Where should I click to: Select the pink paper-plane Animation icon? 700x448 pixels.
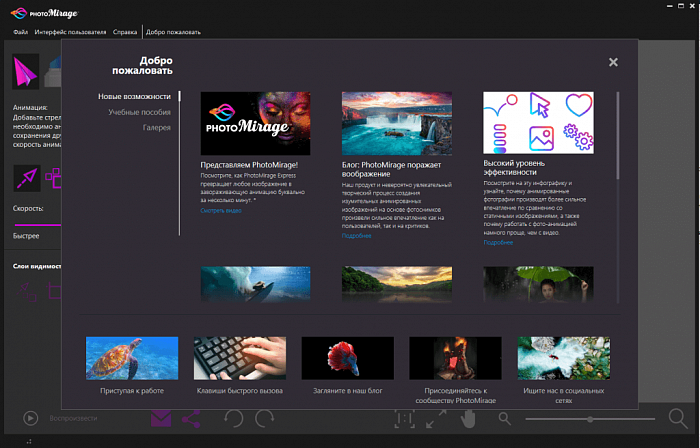coord(25,71)
